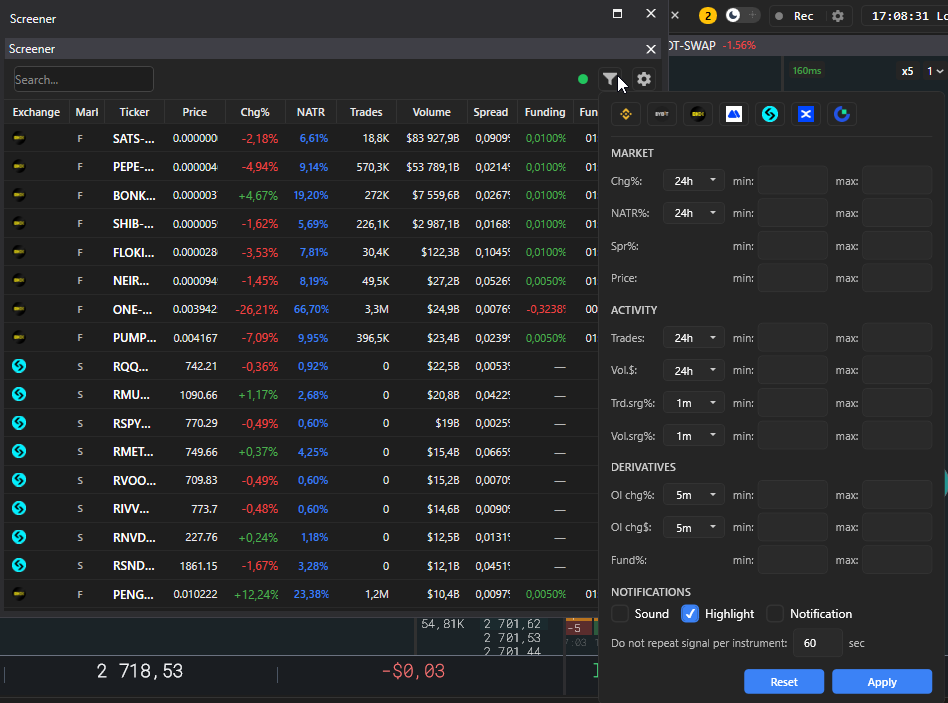Select the BingX exchange filter icon
The height and width of the screenshot is (703, 948).
pos(806,114)
